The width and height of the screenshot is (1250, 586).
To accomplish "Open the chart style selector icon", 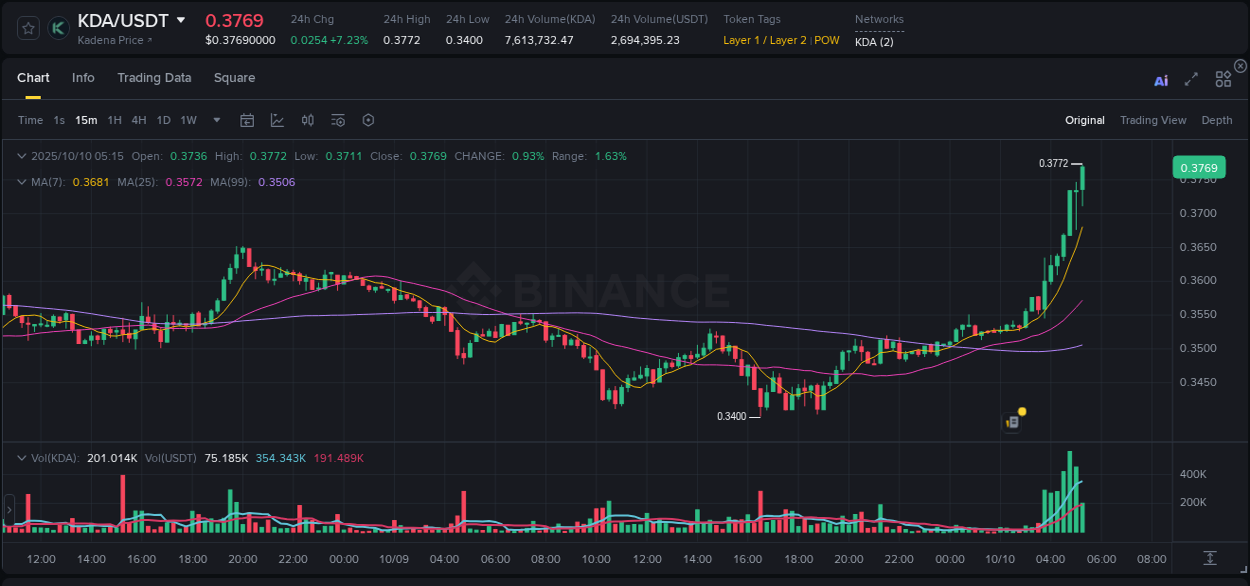I will point(277,120).
